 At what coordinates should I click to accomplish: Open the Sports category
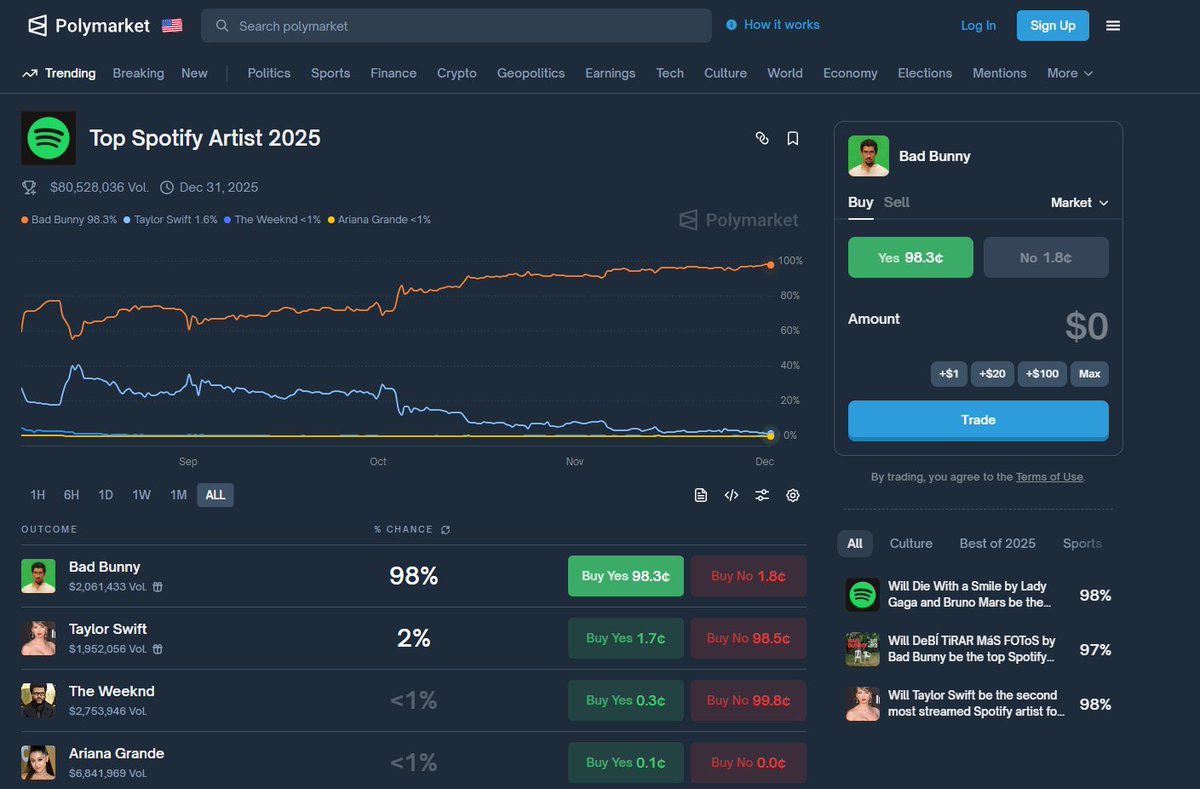[x=330, y=73]
